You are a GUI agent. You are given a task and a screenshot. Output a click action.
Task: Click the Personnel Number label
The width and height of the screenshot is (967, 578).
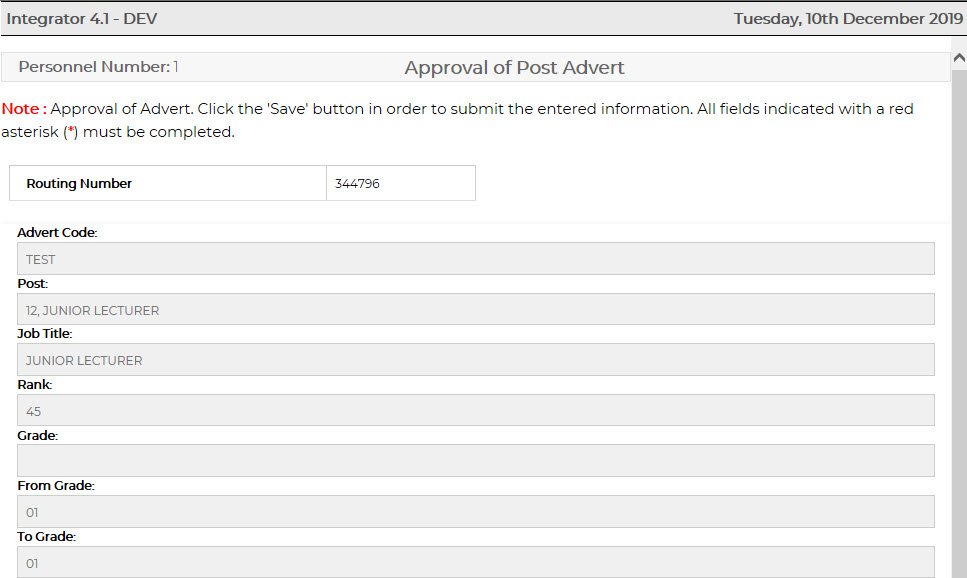point(94,67)
